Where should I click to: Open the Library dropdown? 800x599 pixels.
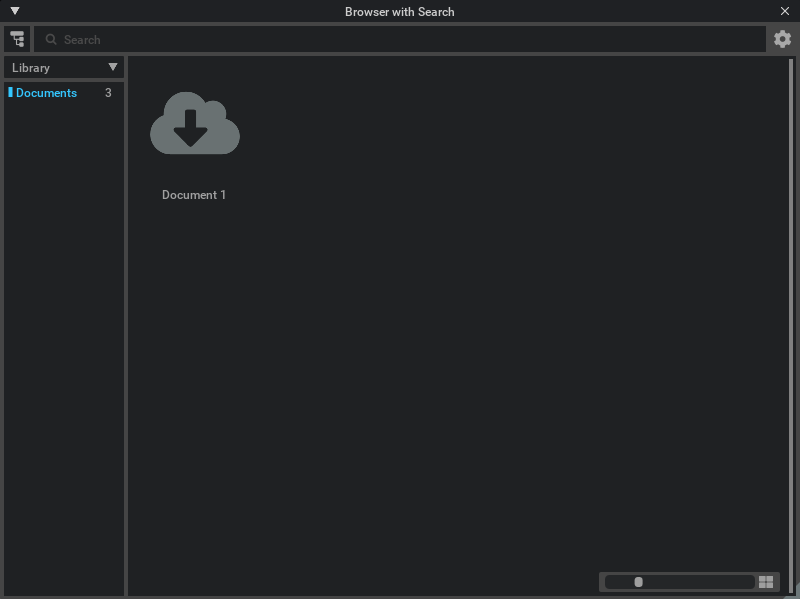tap(60, 67)
